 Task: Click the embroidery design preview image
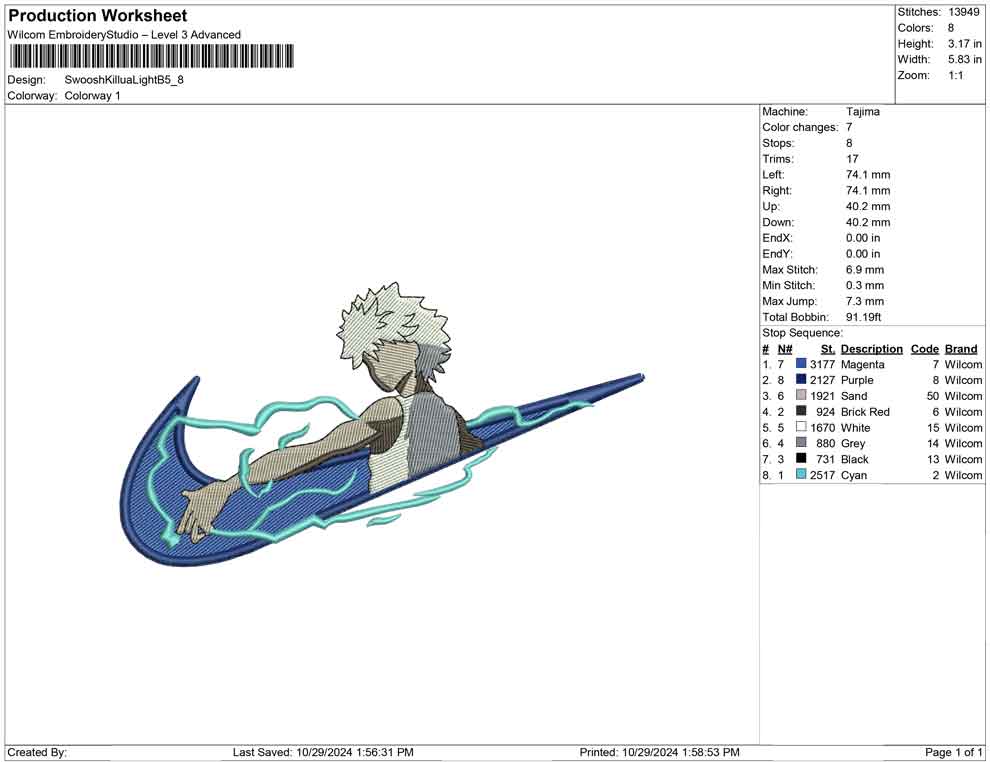click(382, 424)
